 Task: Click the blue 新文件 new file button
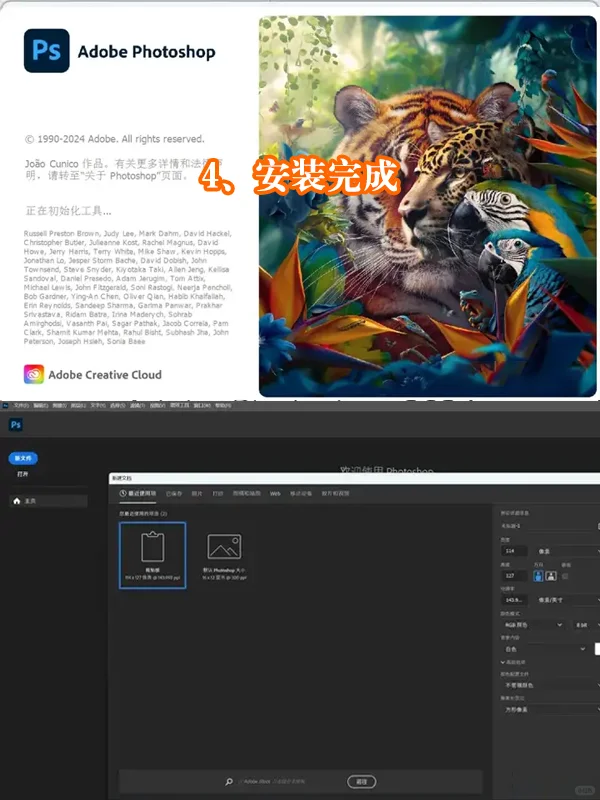[23, 458]
